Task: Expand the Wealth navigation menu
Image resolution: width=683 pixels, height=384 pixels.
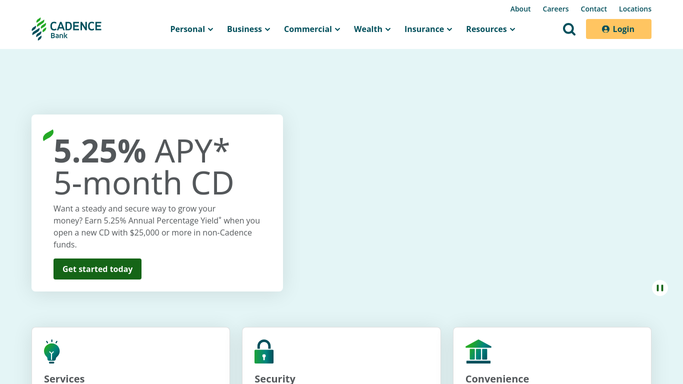Action: 372,29
